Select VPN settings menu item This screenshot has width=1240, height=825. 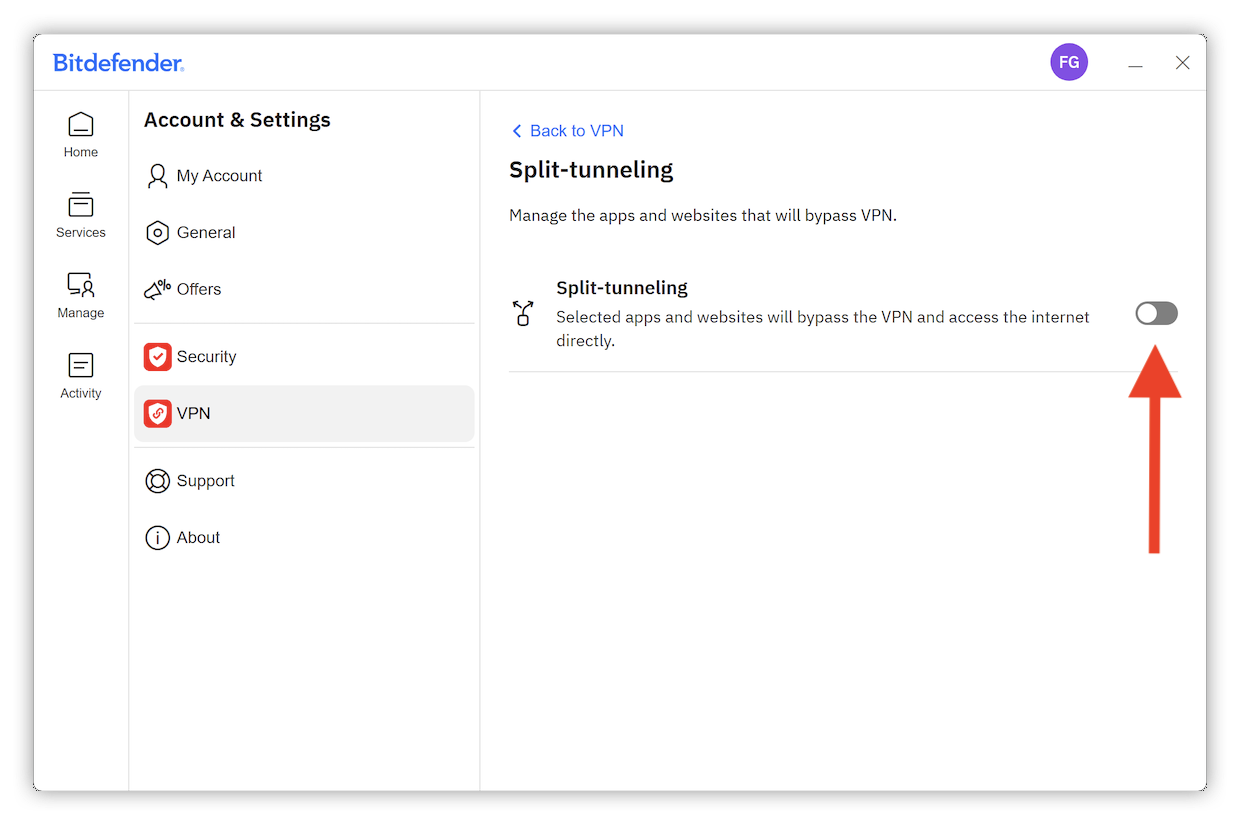click(x=304, y=414)
